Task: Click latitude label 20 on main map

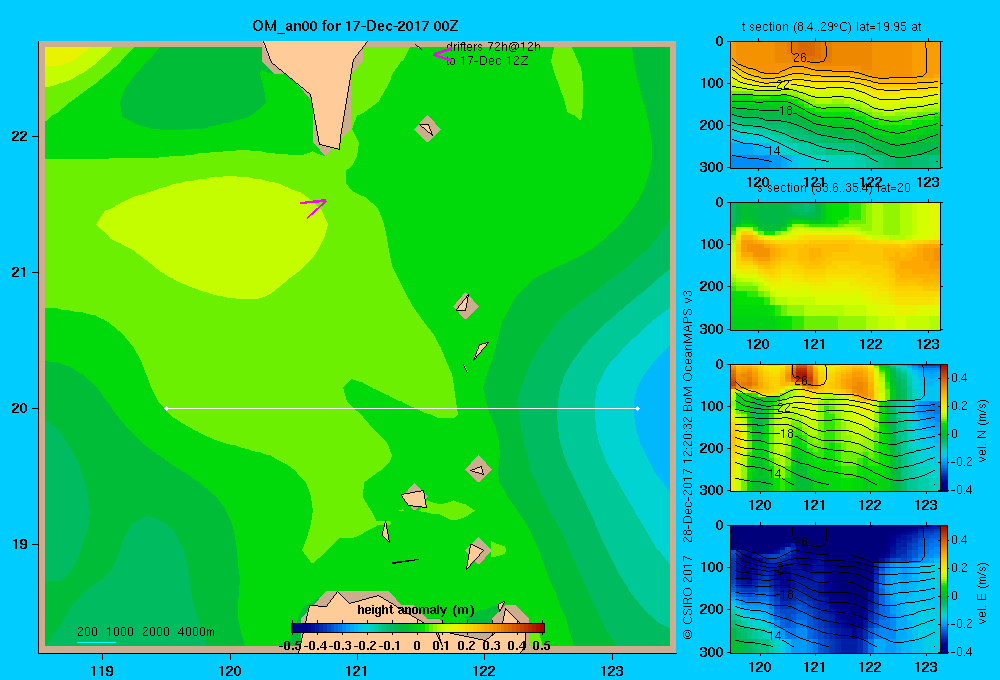Action: 20,408
